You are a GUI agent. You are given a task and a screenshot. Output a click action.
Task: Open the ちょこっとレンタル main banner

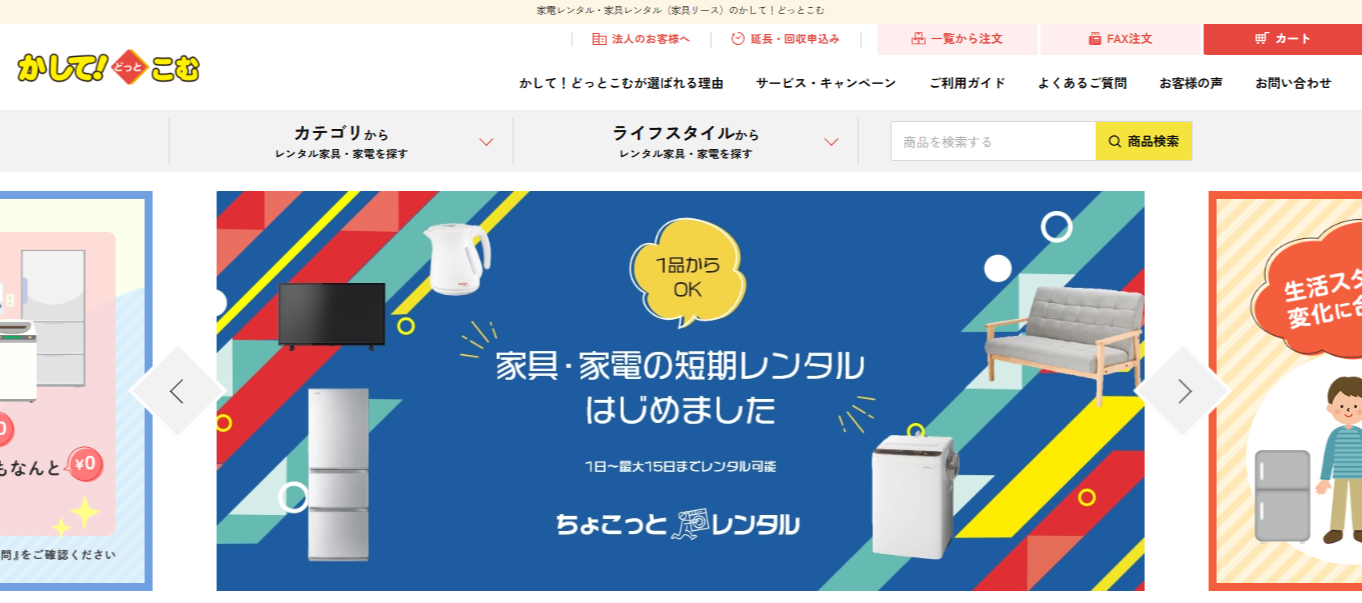tap(680, 391)
